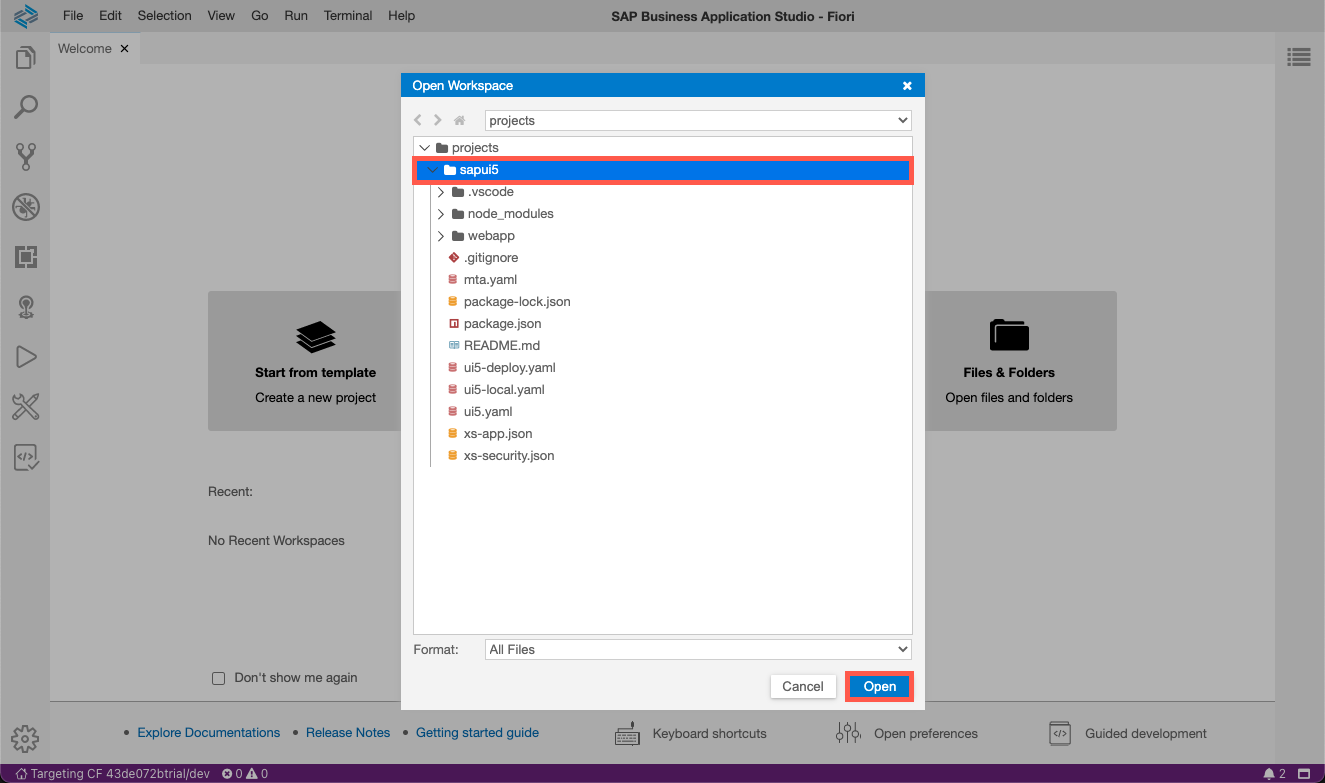Image resolution: width=1325 pixels, height=783 pixels.
Task: Click the Keyboard shortcuts icon
Action: [x=627, y=733]
